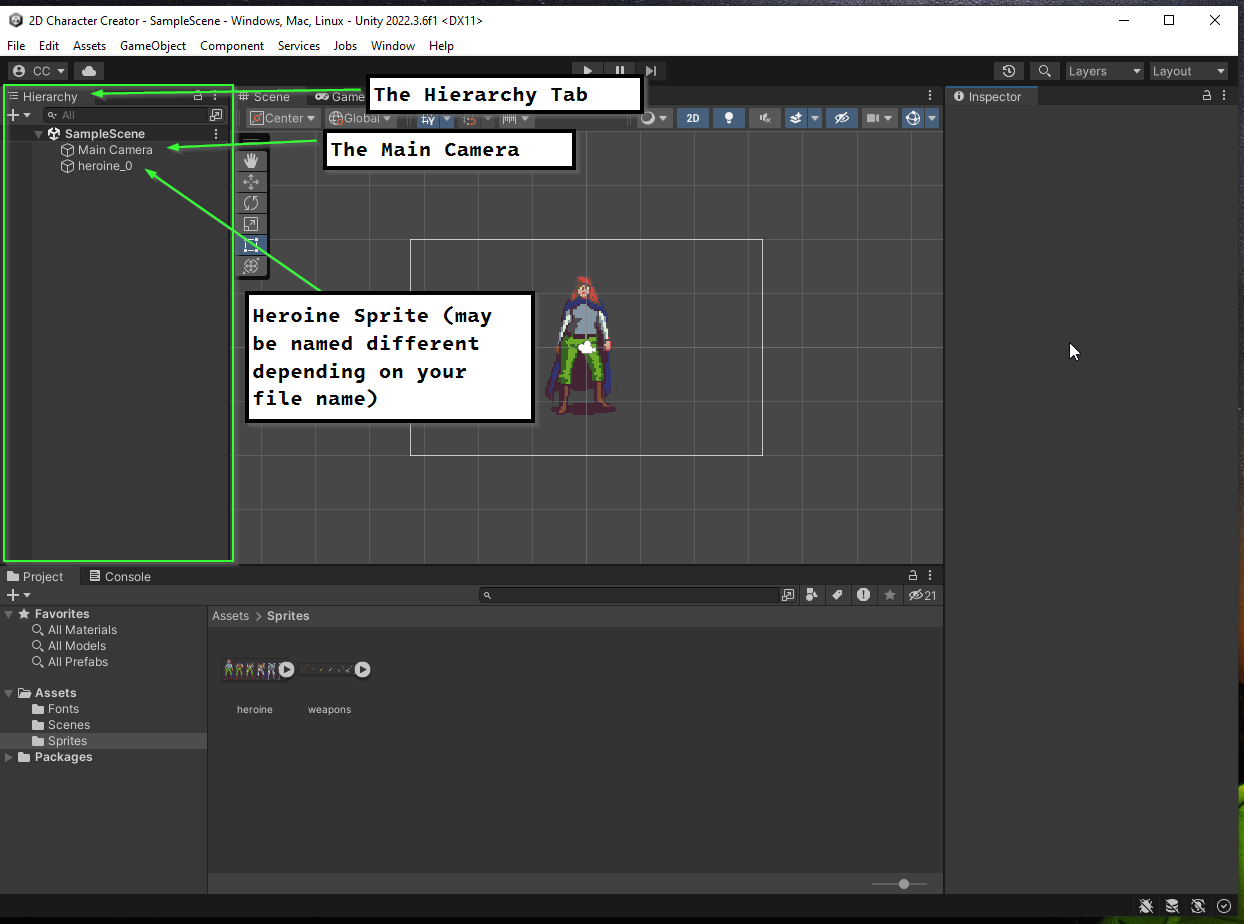Switch to the Console tab
This screenshot has width=1244, height=924.
click(120, 576)
